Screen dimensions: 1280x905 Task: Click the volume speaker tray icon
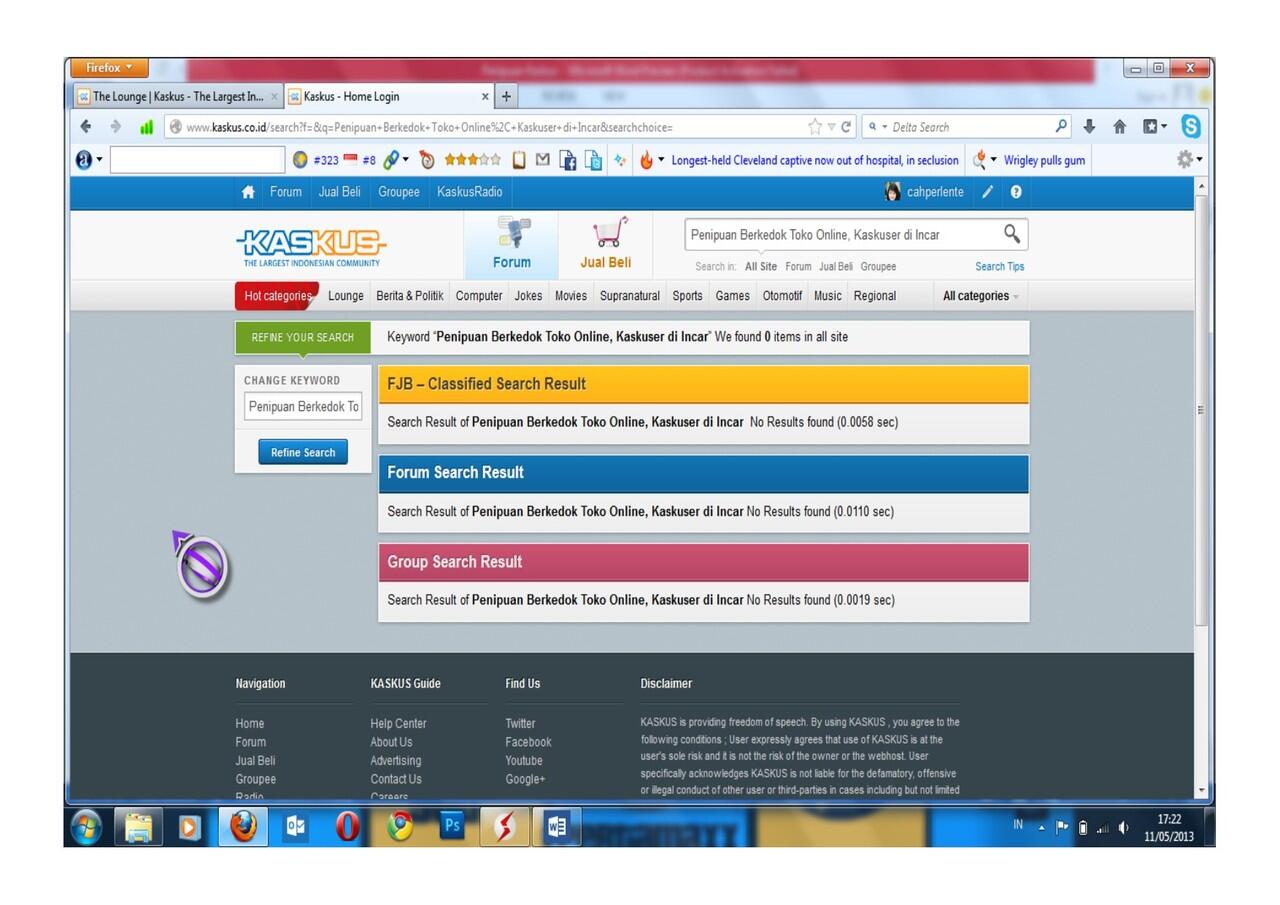(x=1124, y=828)
